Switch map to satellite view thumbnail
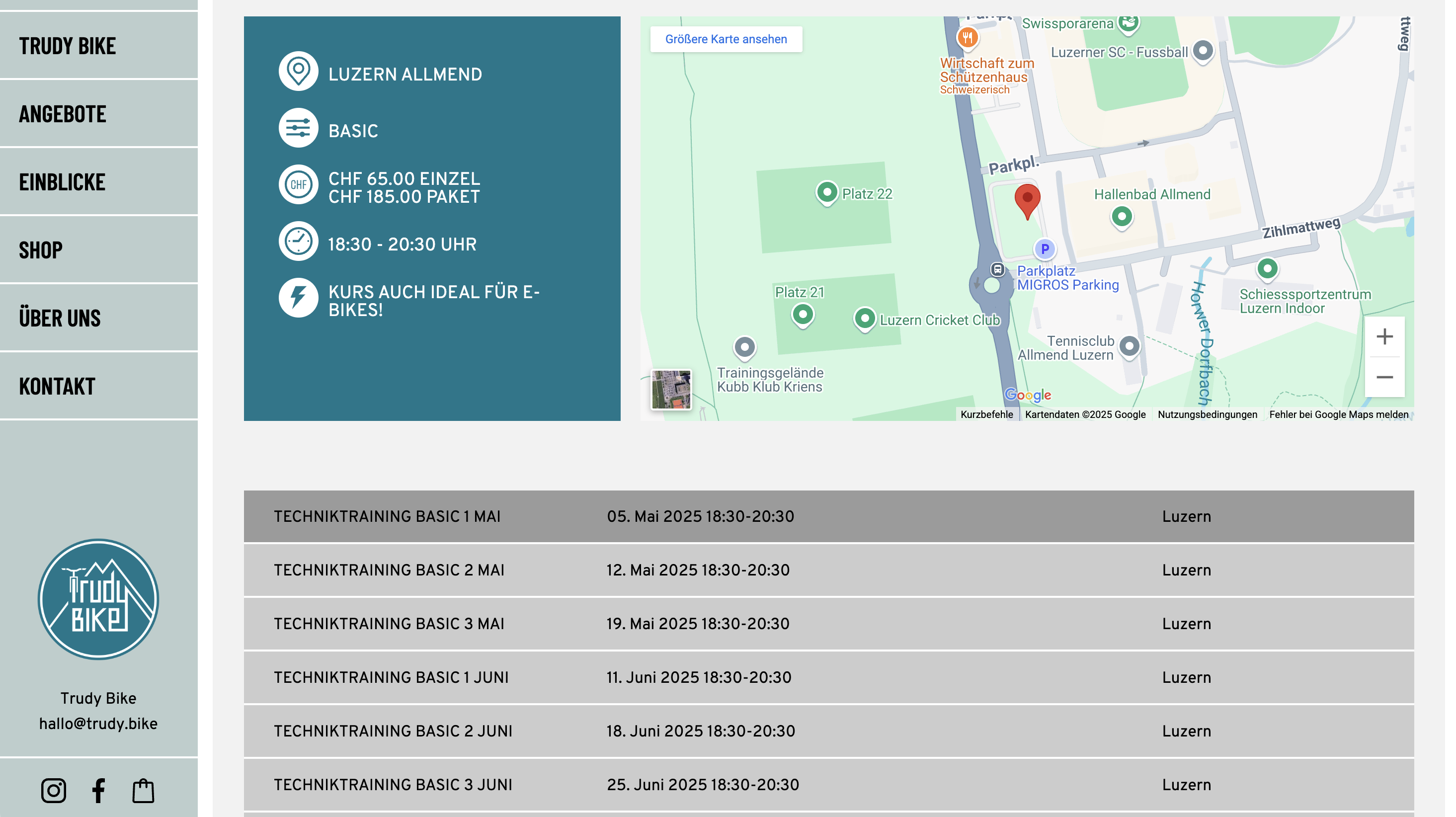Image resolution: width=1456 pixels, height=817 pixels. coord(671,390)
